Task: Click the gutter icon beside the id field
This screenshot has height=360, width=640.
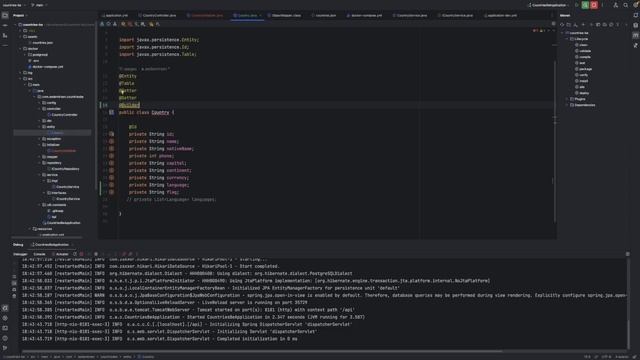Action: (111, 134)
